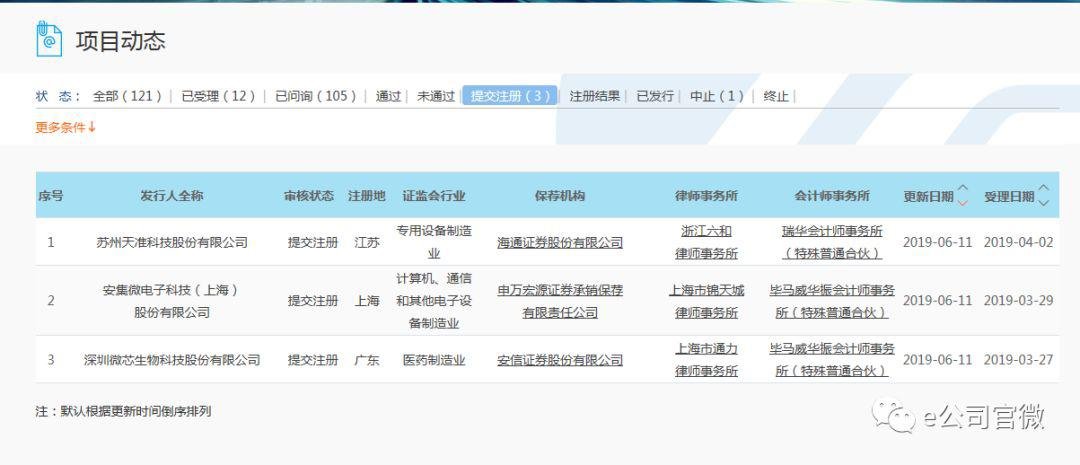The width and height of the screenshot is (1080, 465).
Task: Click 提交注册 status in 苏州天准 row
Action: tap(313, 242)
